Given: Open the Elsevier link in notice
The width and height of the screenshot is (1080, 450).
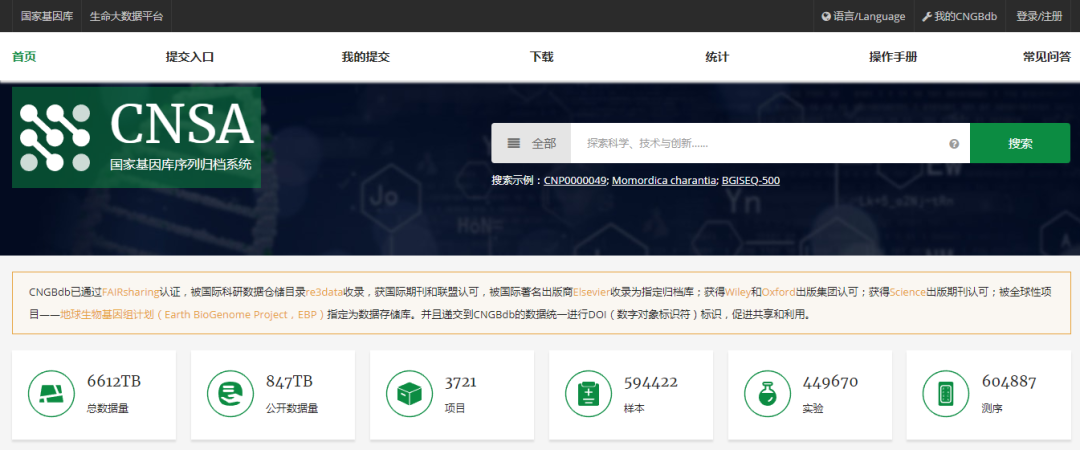Looking at the screenshot, I should [592, 292].
